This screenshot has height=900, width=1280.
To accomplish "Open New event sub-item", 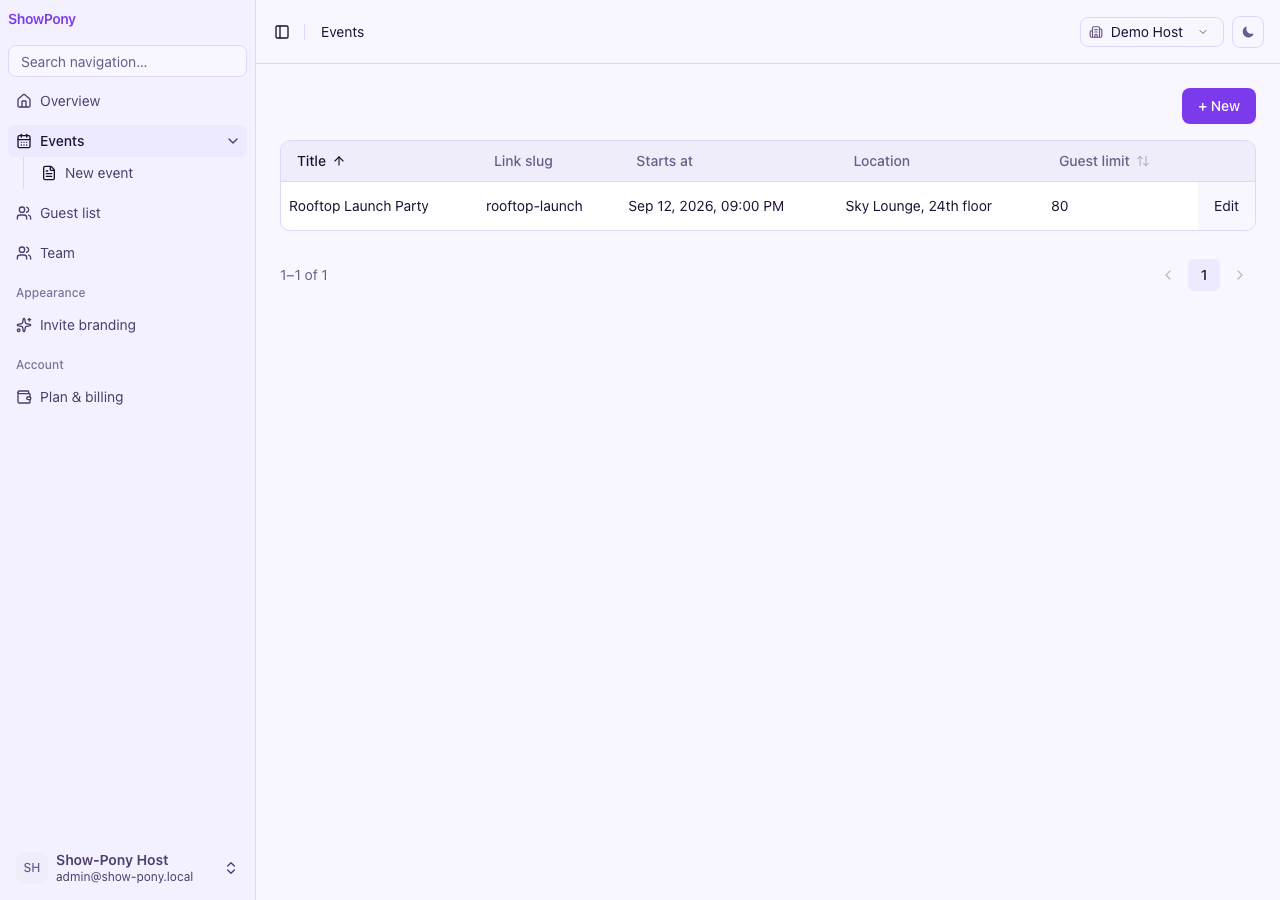I will (139, 173).
